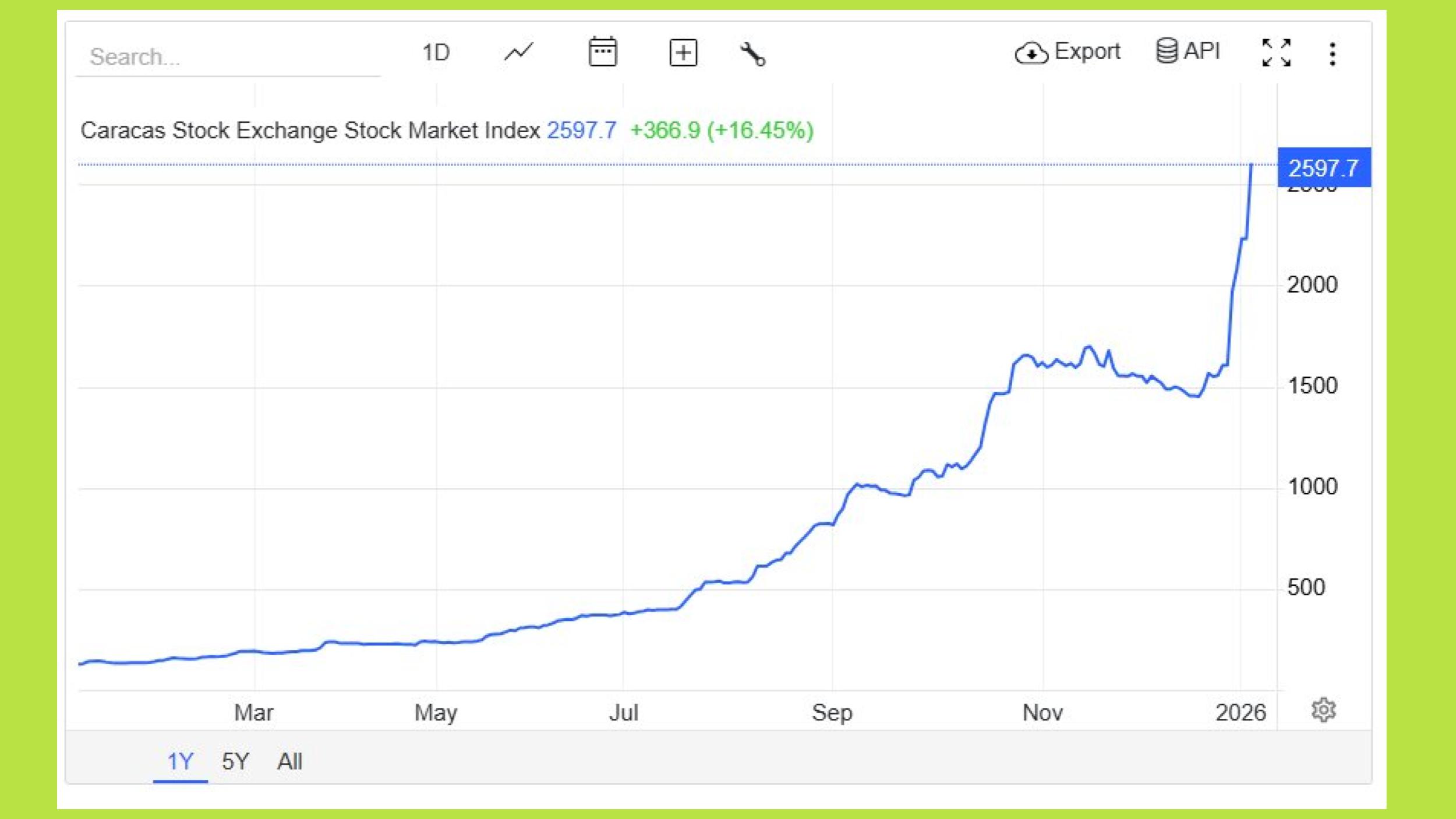Click the plus compare icon
Viewport: 1456px width, 819px height.
683,53
